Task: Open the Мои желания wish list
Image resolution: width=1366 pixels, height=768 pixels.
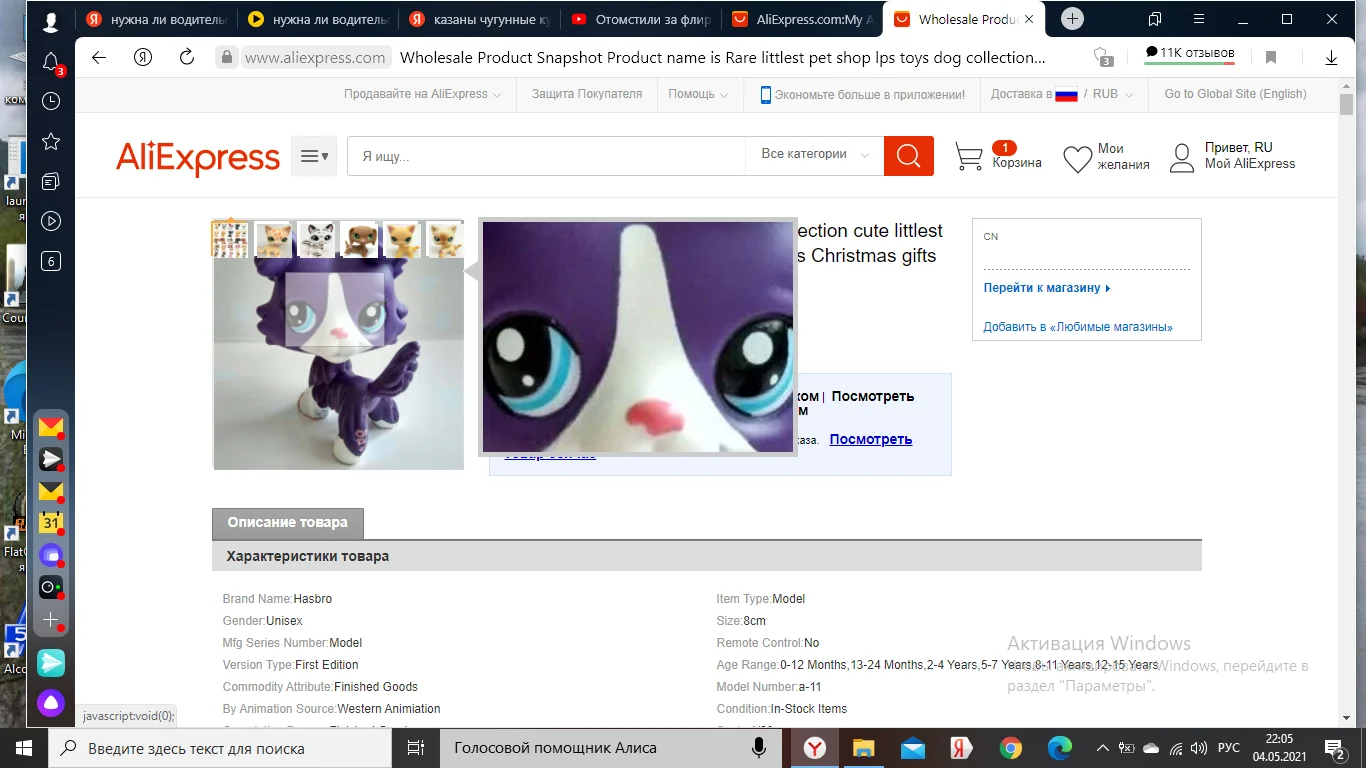Action: (x=1106, y=157)
